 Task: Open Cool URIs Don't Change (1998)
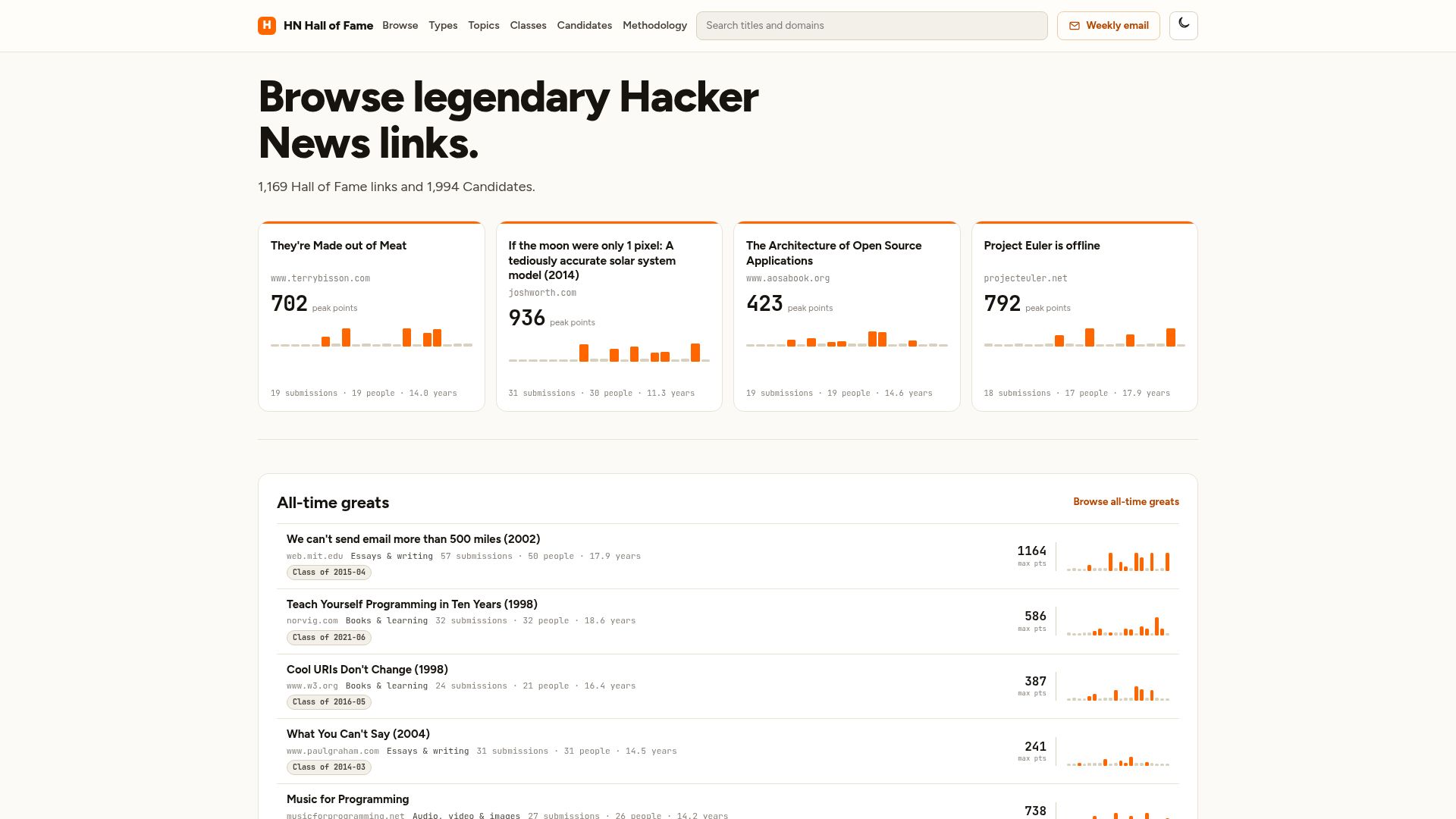(367, 670)
